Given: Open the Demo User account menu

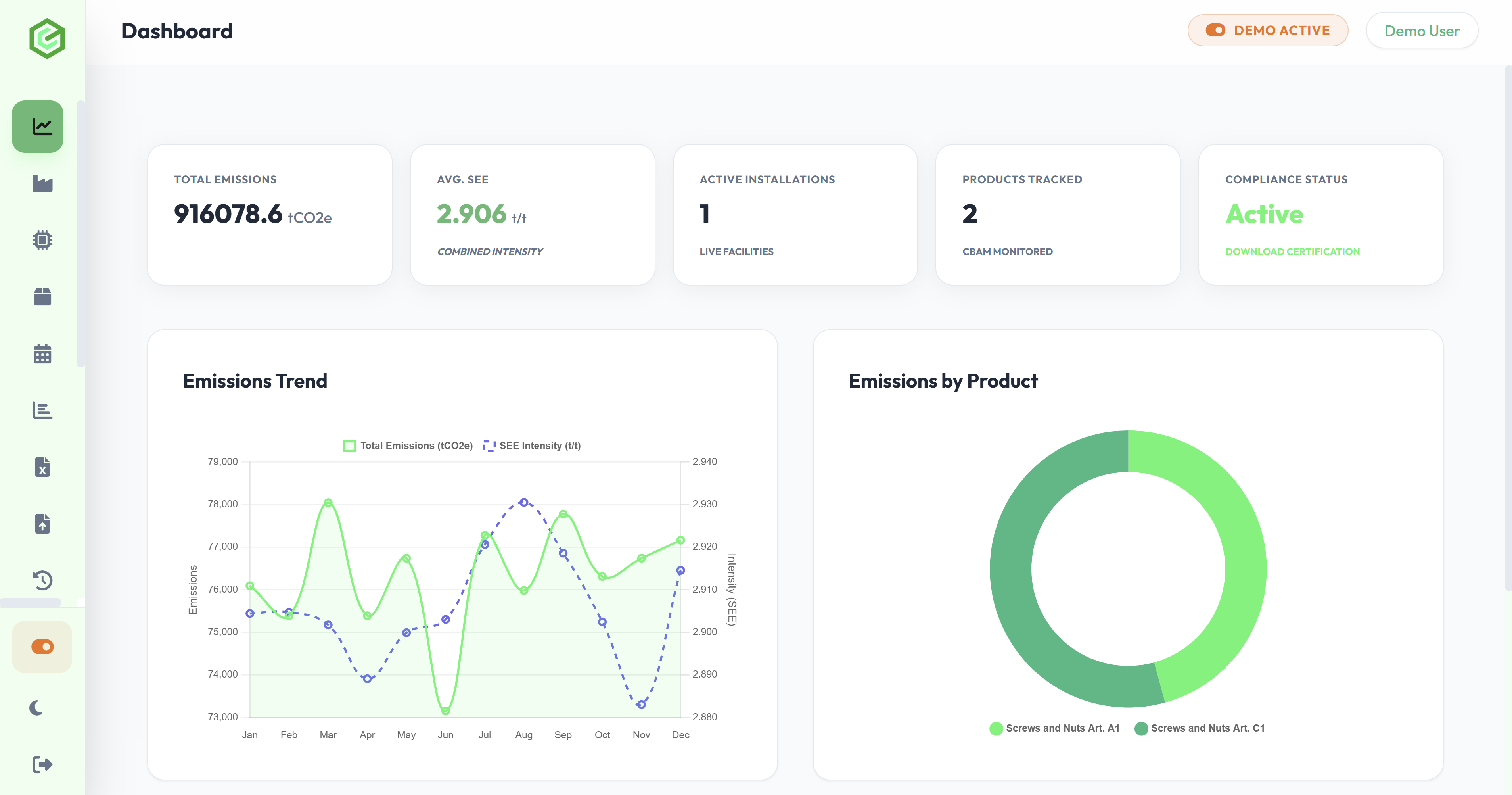Looking at the screenshot, I should point(1422,31).
